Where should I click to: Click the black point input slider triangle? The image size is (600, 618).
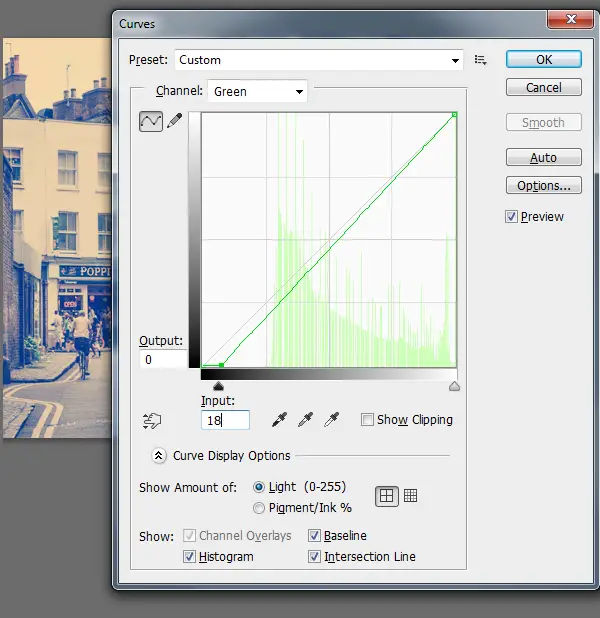[219, 386]
